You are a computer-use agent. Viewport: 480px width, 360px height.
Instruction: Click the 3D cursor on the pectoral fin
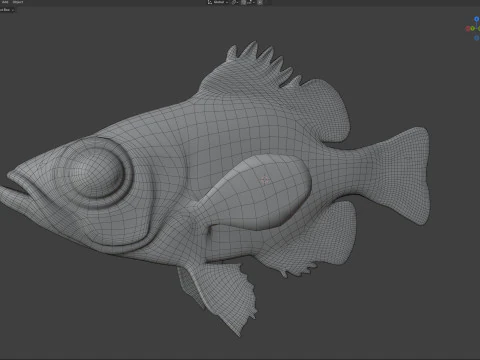click(x=265, y=181)
